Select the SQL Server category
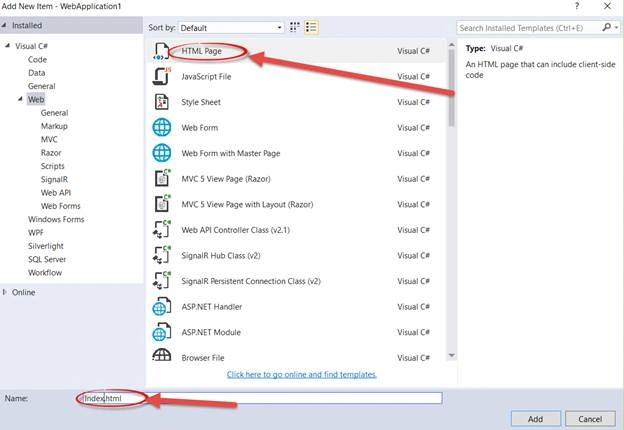Viewport: 624px width, 430px height. pyautogui.click(x=47, y=259)
